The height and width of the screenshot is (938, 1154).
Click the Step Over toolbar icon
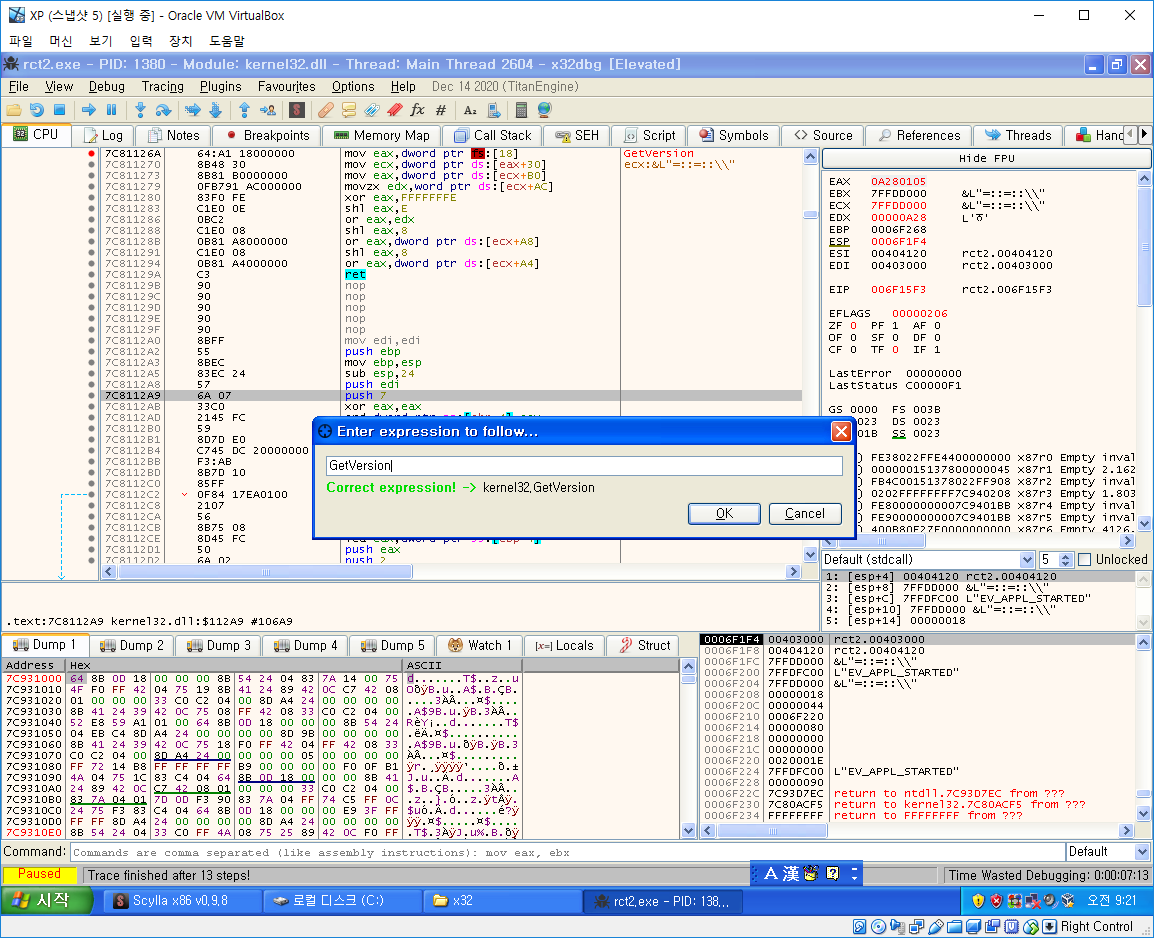pyautogui.click(x=163, y=110)
